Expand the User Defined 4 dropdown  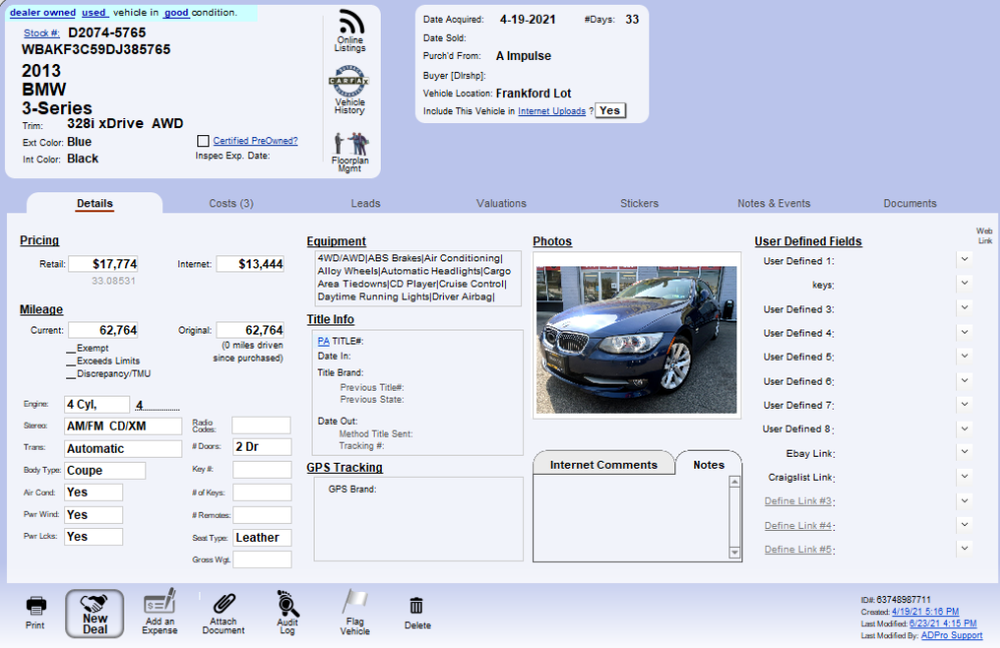(965, 332)
